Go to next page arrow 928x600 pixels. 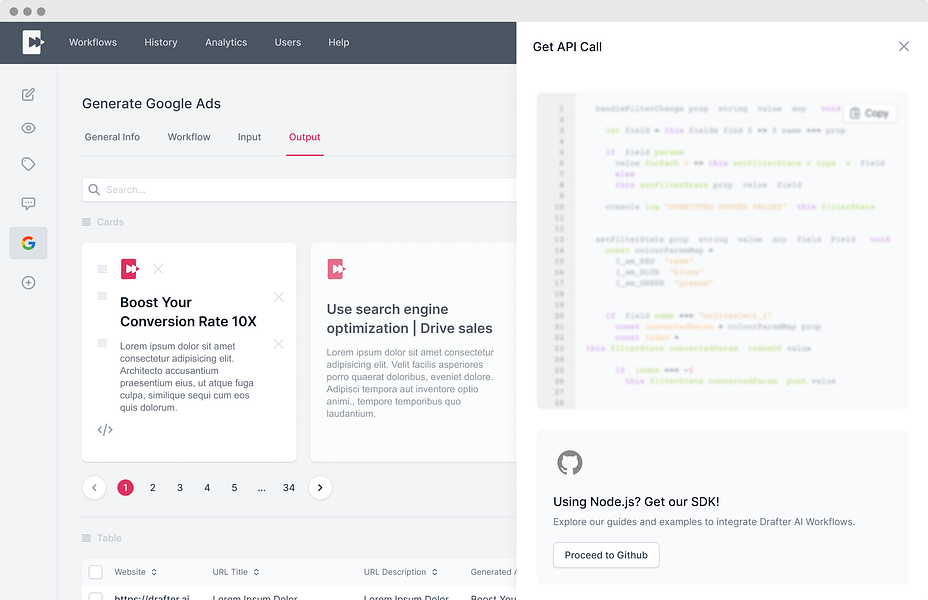pos(320,488)
